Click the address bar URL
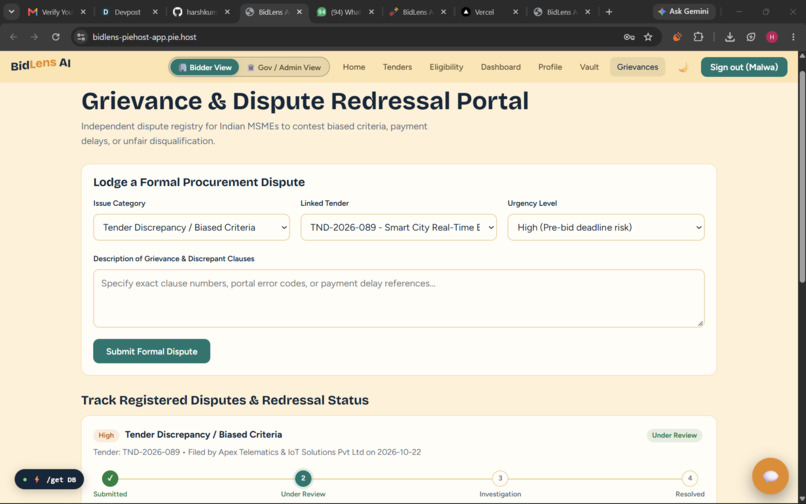Screen dimensions: 806x504 pyautogui.click(x=144, y=37)
